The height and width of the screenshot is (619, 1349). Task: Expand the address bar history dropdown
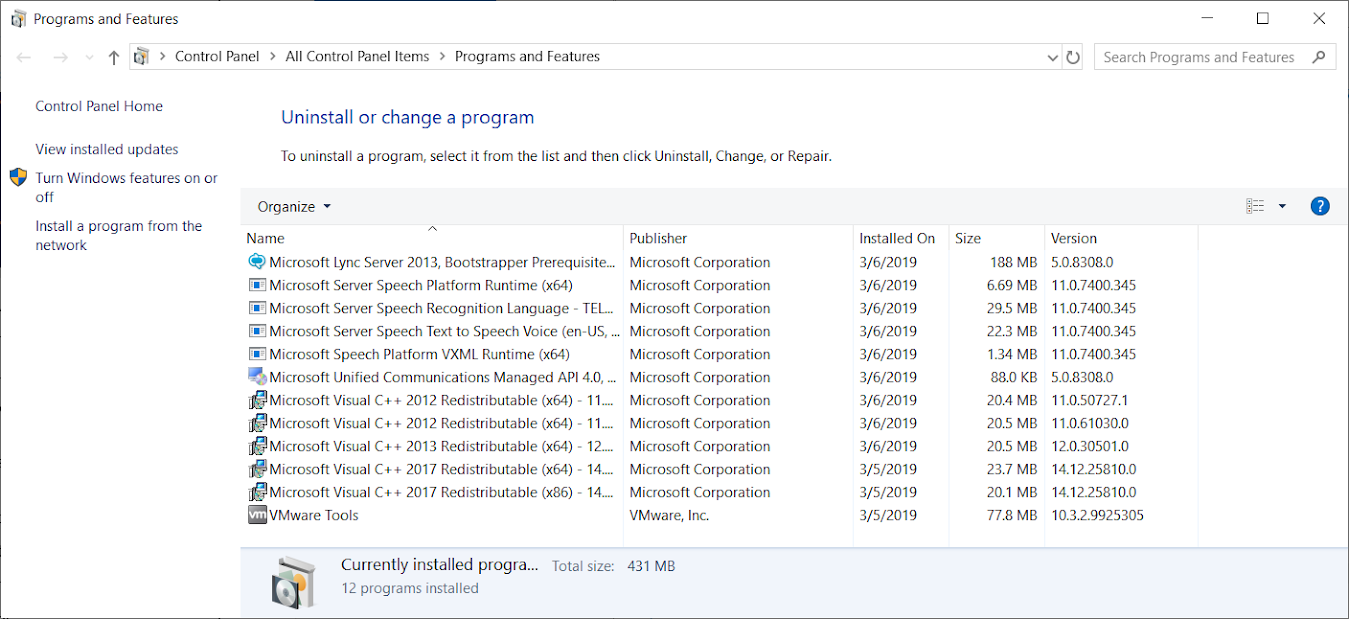point(1052,57)
